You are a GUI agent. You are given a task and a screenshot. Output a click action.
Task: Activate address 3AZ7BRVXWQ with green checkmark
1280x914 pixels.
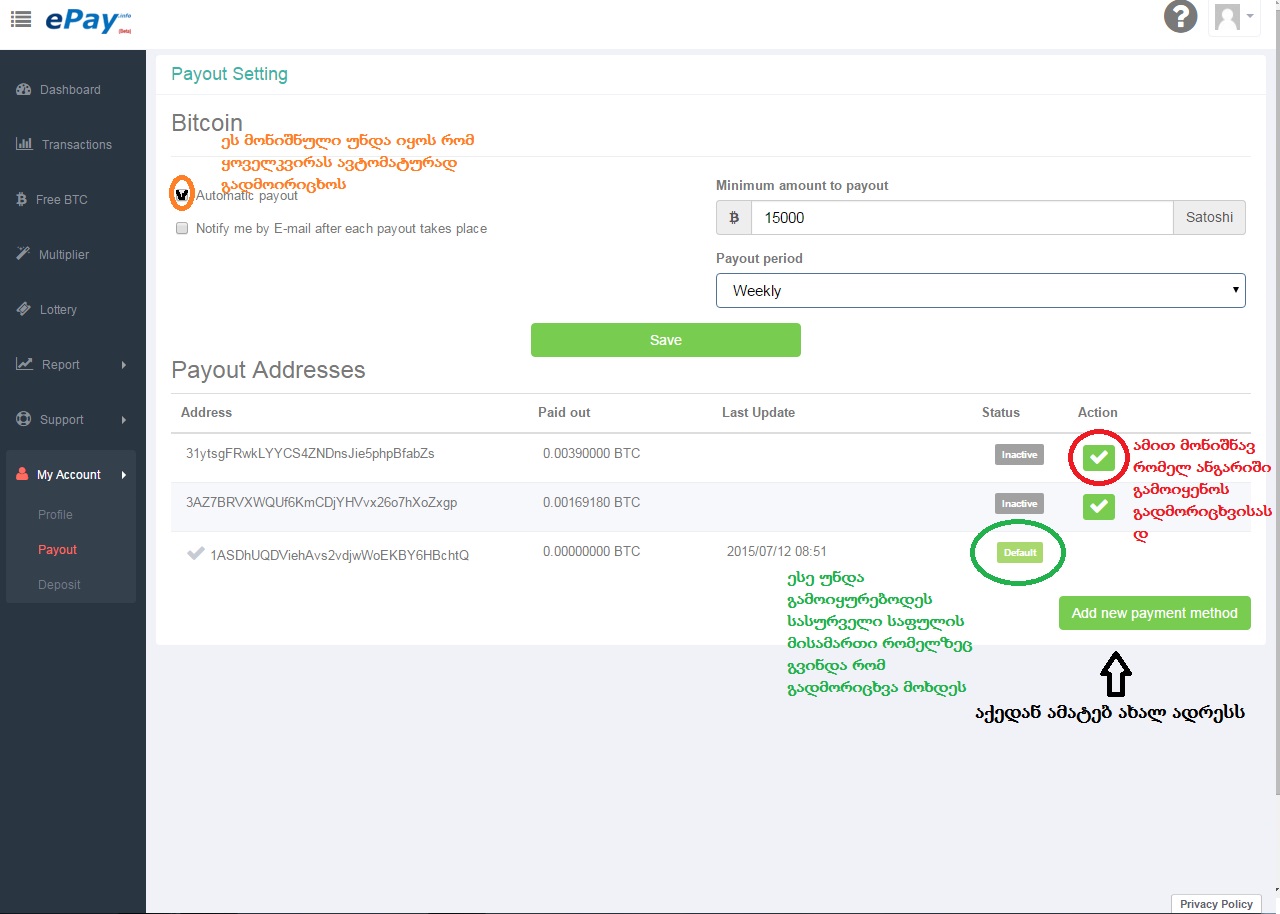tap(1099, 506)
